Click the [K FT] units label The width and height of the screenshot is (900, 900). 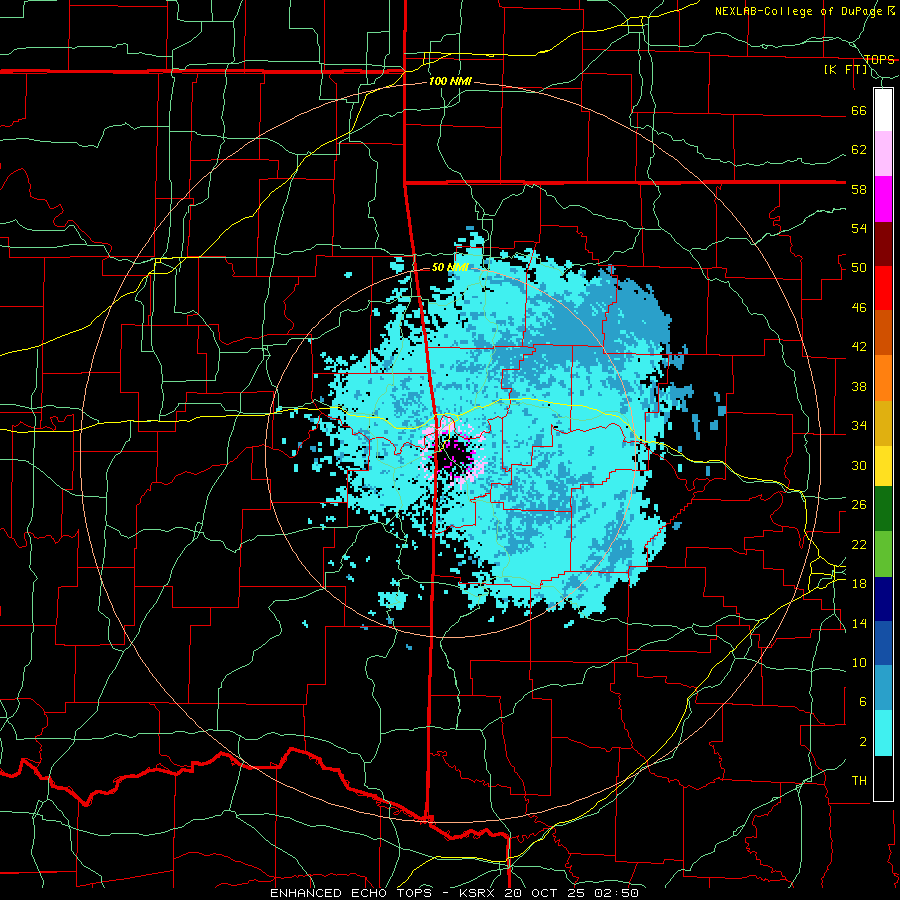[x=845, y=70]
